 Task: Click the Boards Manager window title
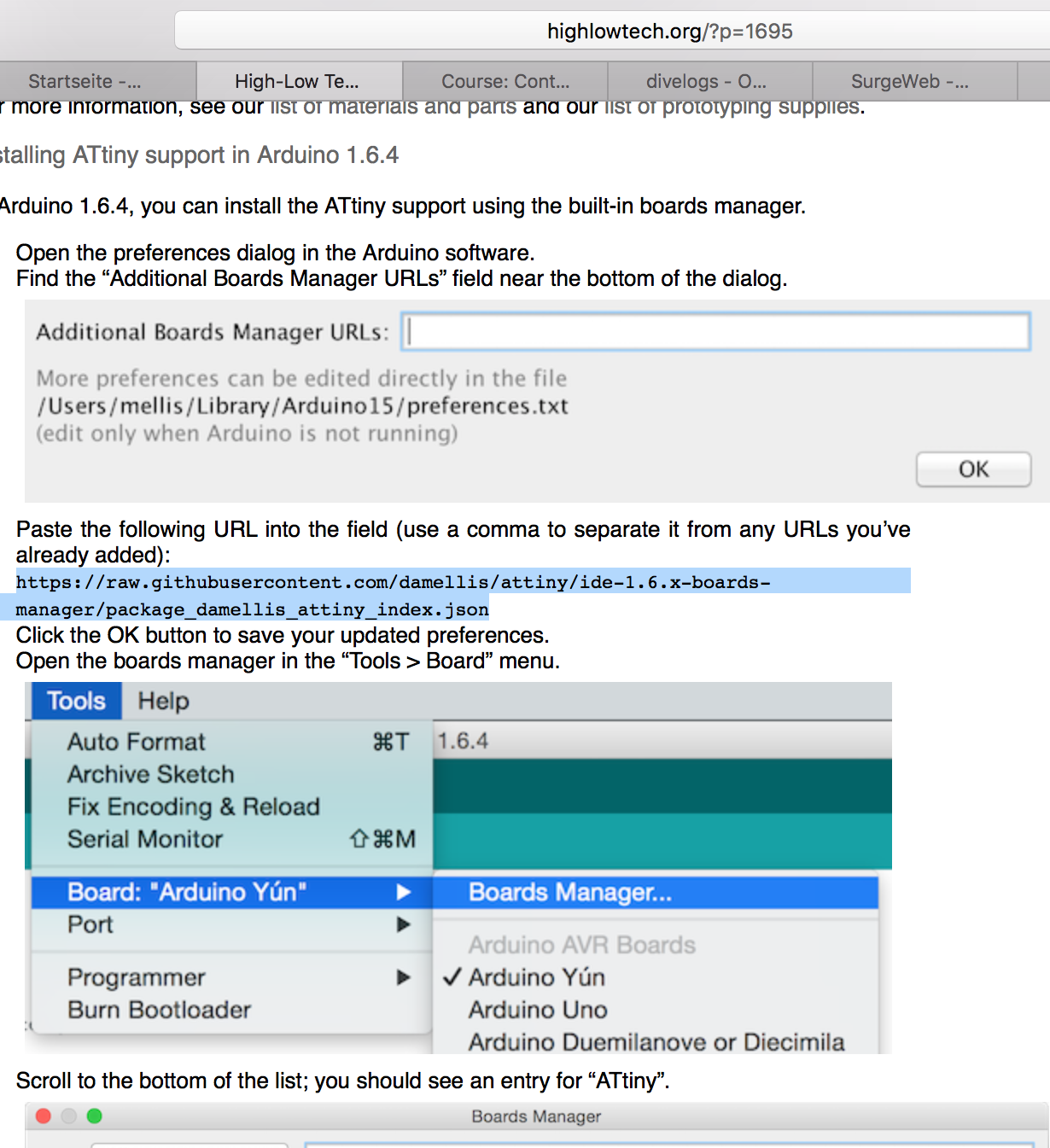coord(536,1116)
